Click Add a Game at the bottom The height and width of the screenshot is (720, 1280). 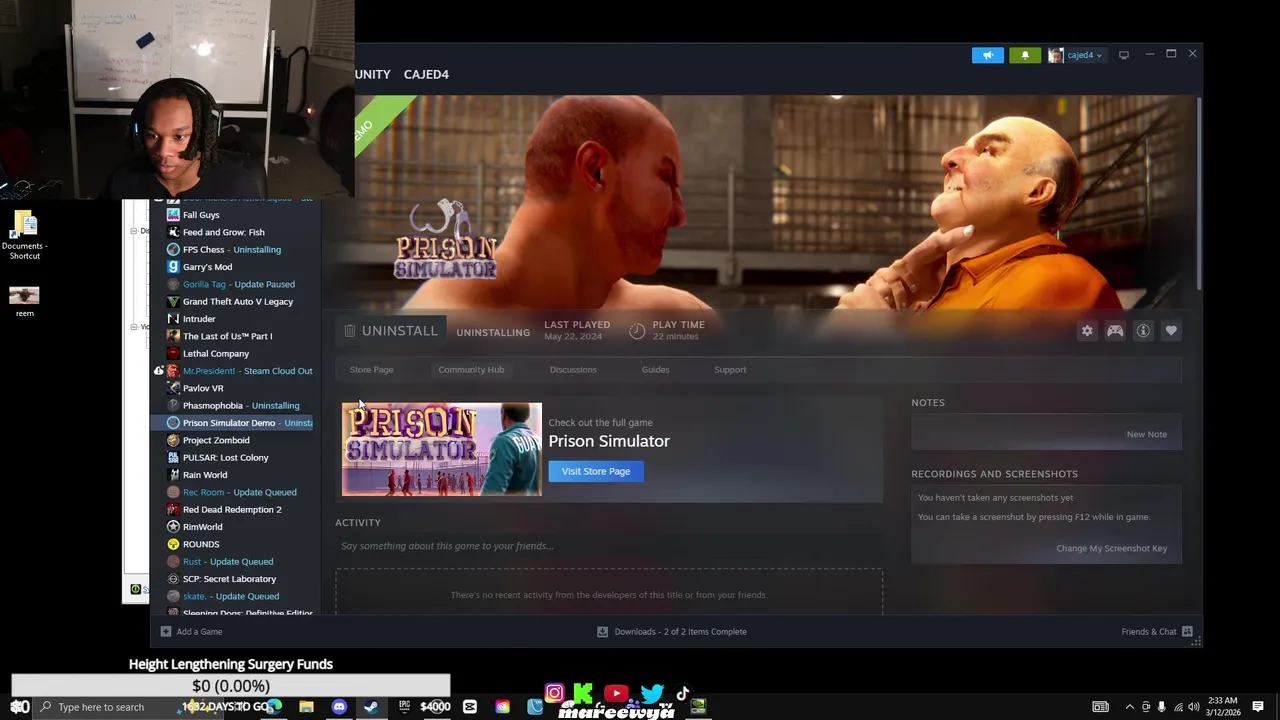pos(191,632)
